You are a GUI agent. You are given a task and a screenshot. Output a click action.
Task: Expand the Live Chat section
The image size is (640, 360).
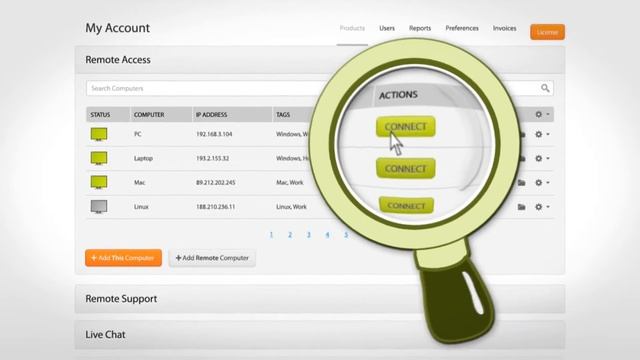click(x=320, y=334)
